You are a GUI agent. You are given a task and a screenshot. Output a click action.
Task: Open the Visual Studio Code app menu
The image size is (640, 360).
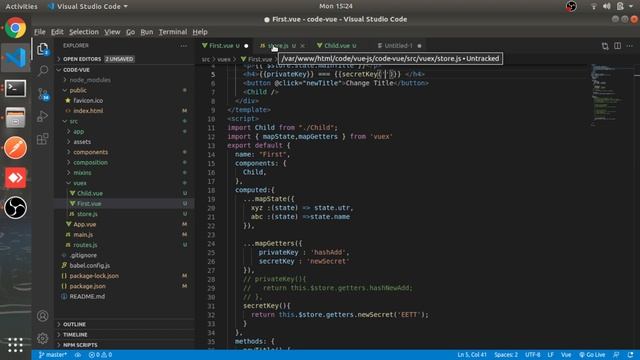(x=87, y=6)
